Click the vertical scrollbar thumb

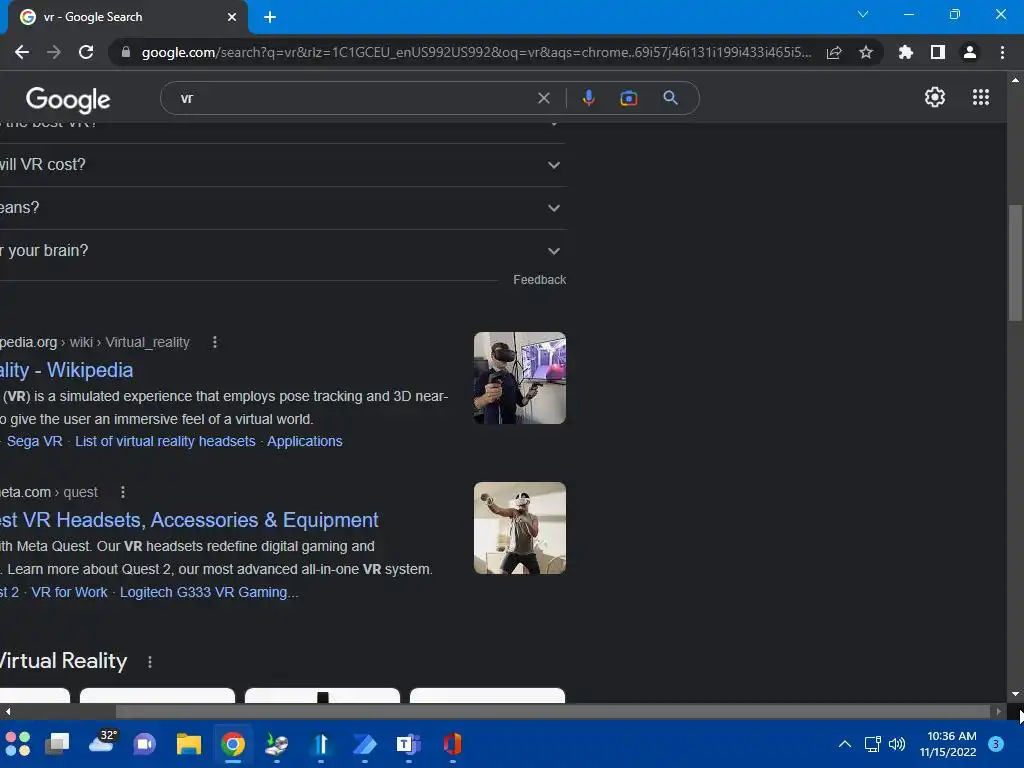(1015, 263)
